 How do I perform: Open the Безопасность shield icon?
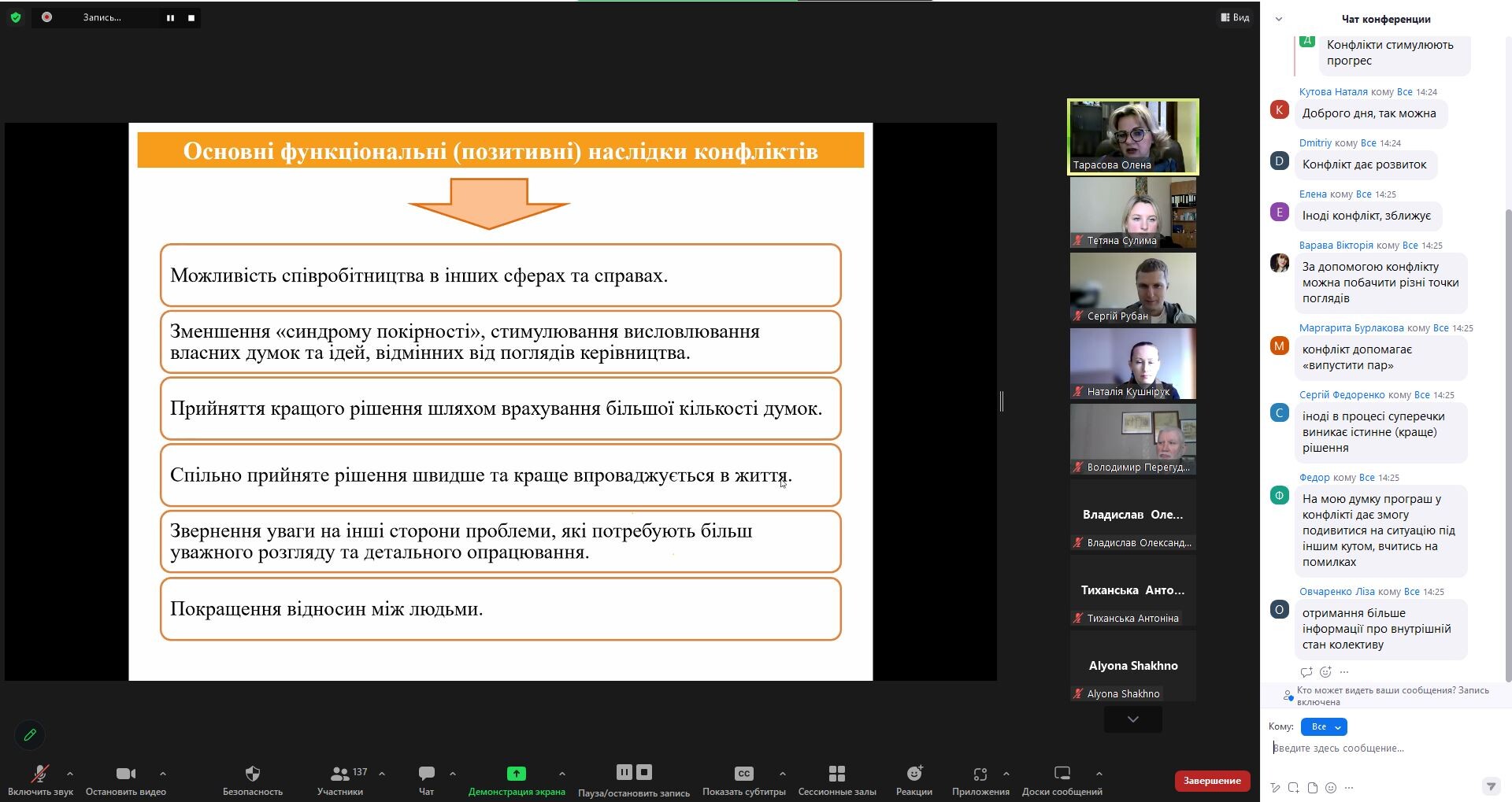tap(252, 774)
